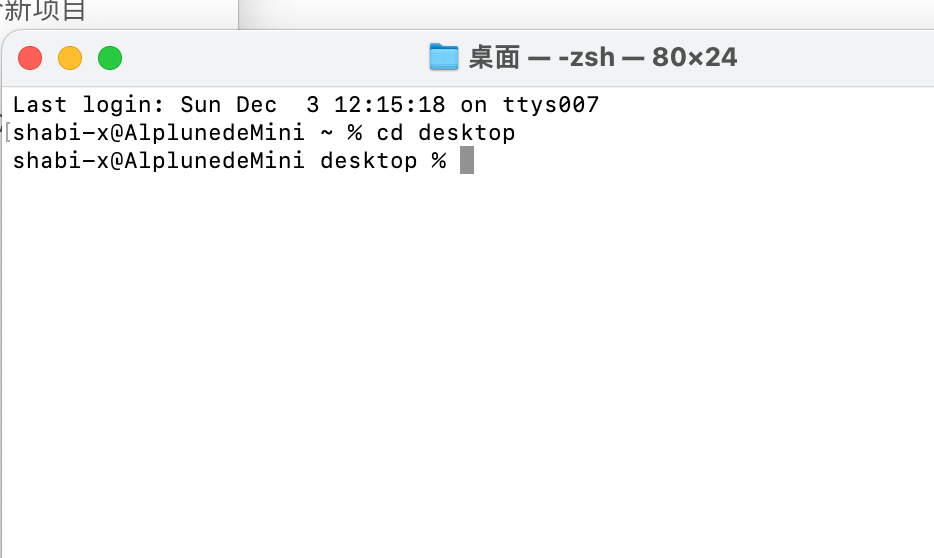Click shabi-x@AlplunedeMini on the second prompt line

pos(158,161)
